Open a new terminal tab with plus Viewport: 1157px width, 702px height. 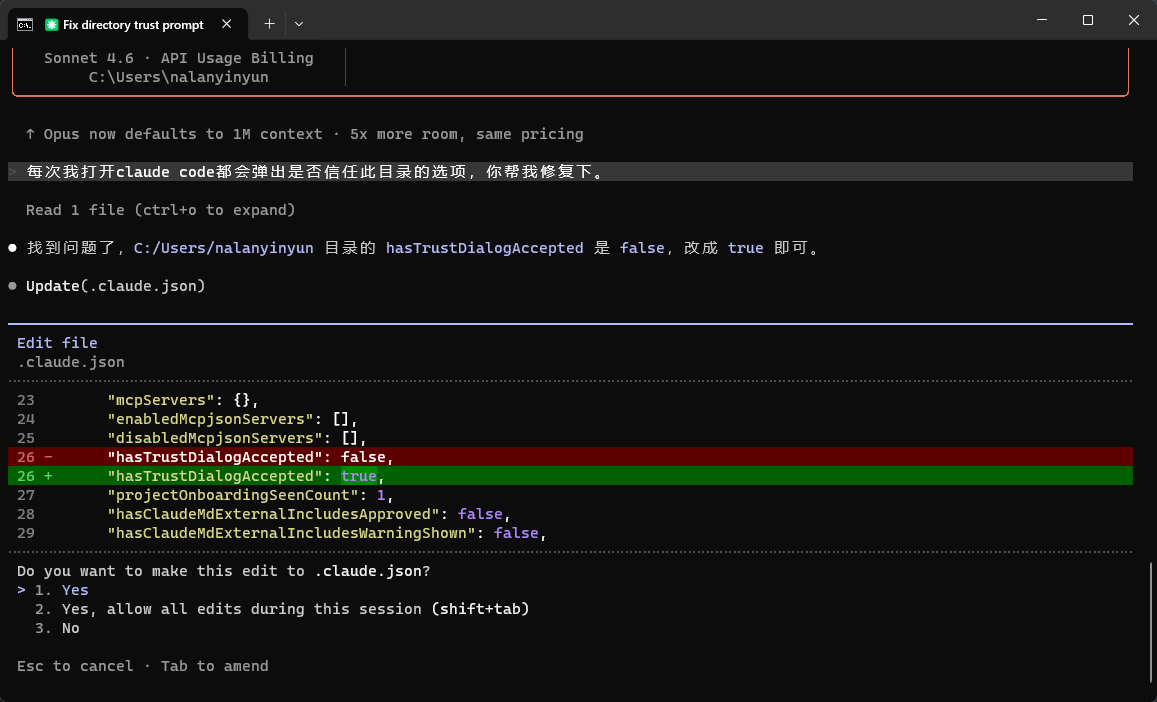click(x=269, y=23)
